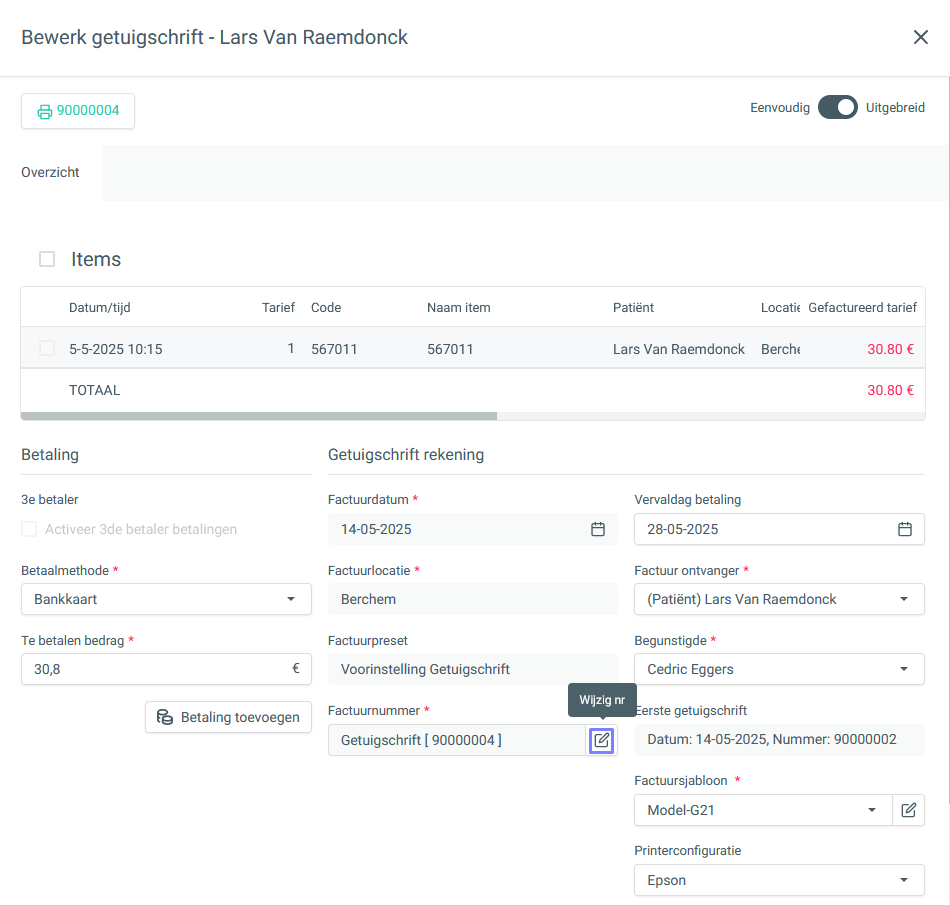The height and width of the screenshot is (905, 950).
Task: Open the Vervaldag betaling calendar icon
Action: pyautogui.click(x=904, y=529)
